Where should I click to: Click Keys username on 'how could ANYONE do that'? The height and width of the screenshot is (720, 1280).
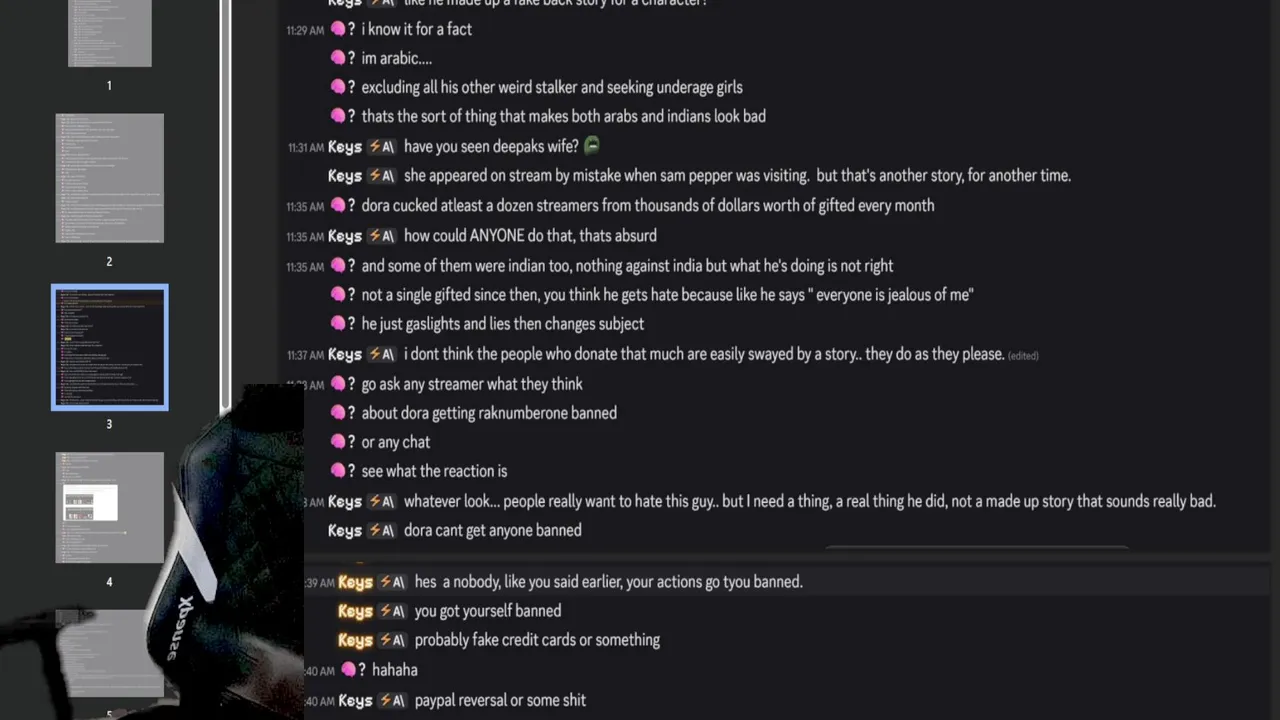click(345, 236)
